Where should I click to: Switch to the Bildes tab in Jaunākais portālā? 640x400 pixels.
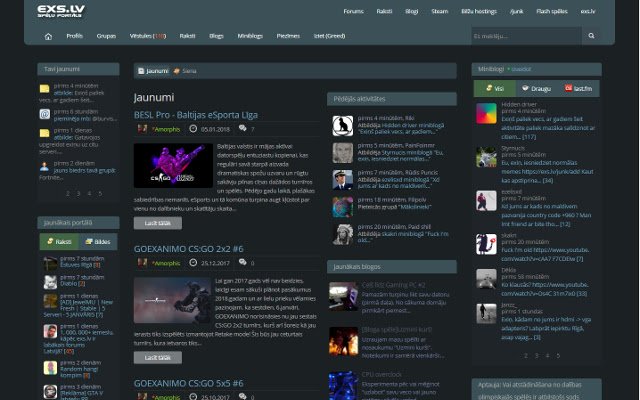(98, 242)
